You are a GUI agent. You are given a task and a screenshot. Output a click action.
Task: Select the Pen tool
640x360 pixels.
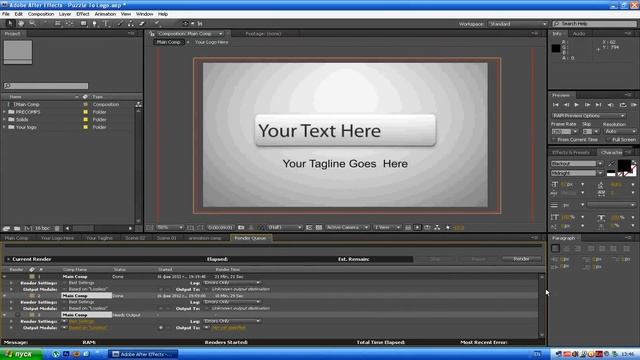[x=95, y=24]
